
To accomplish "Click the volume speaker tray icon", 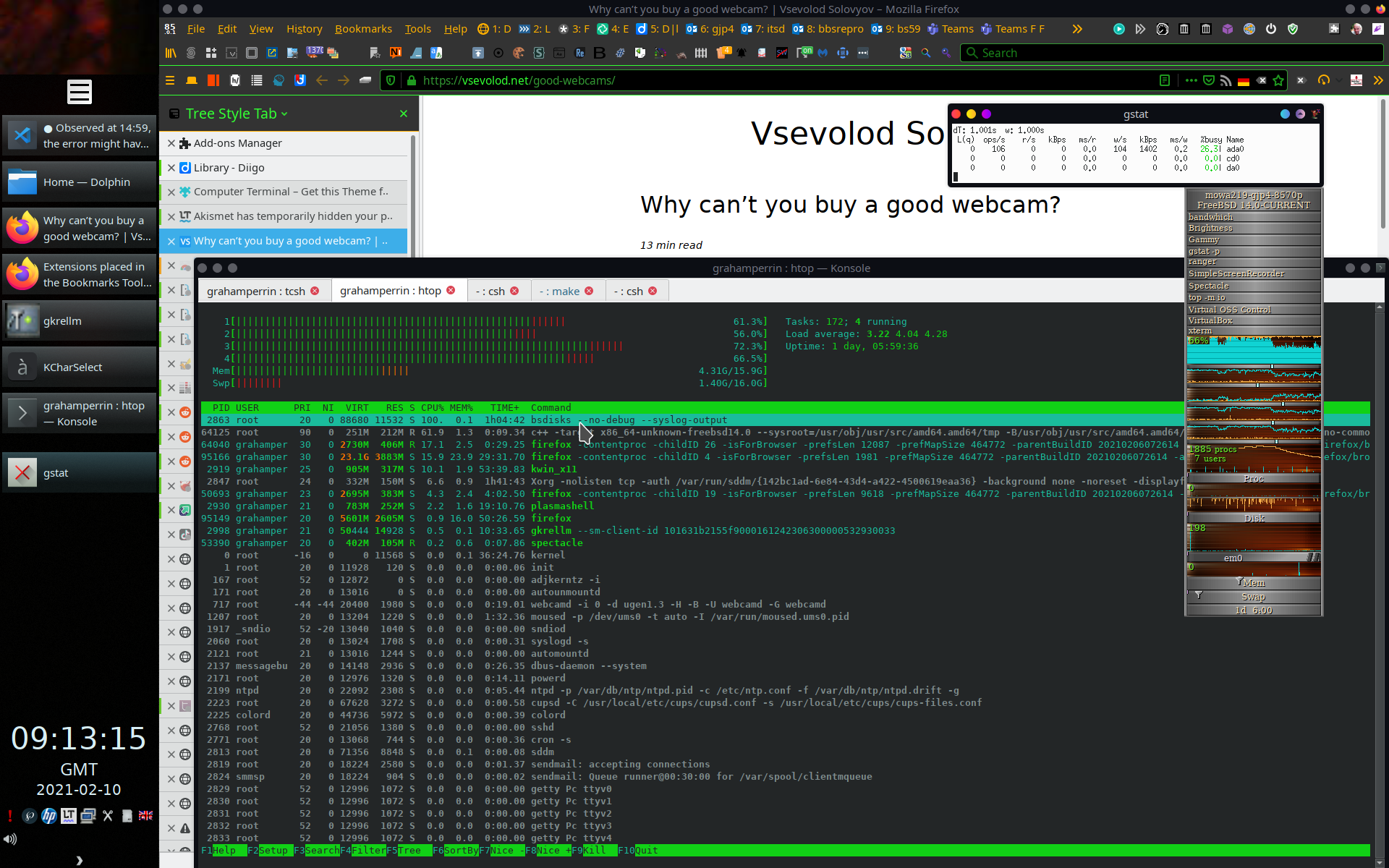I will click(x=10, y=839).
